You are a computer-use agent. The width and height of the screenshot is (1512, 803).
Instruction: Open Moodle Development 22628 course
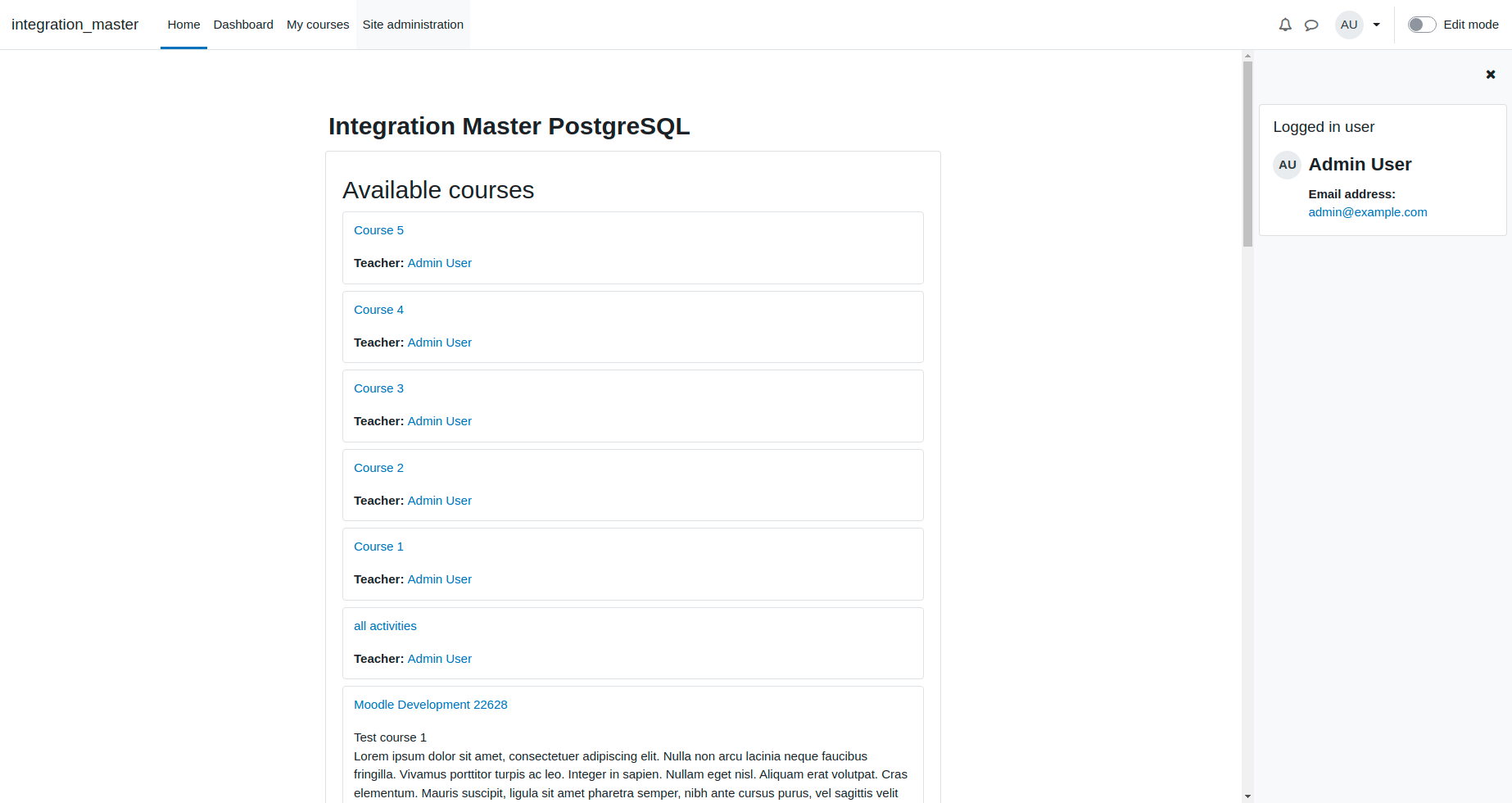431,705
